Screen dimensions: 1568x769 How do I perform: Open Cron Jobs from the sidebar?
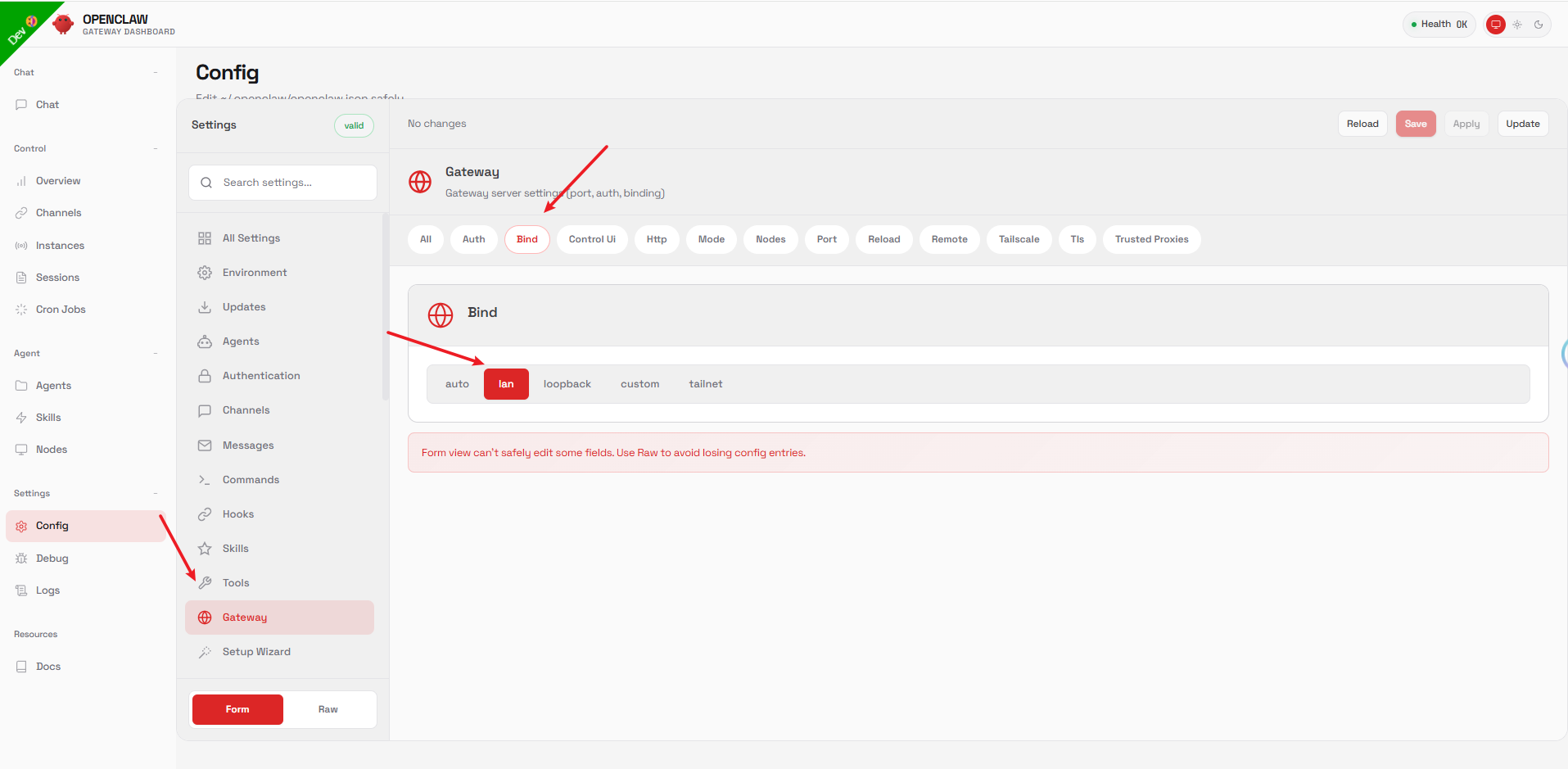pyautogui.click(x=60, y=310)
